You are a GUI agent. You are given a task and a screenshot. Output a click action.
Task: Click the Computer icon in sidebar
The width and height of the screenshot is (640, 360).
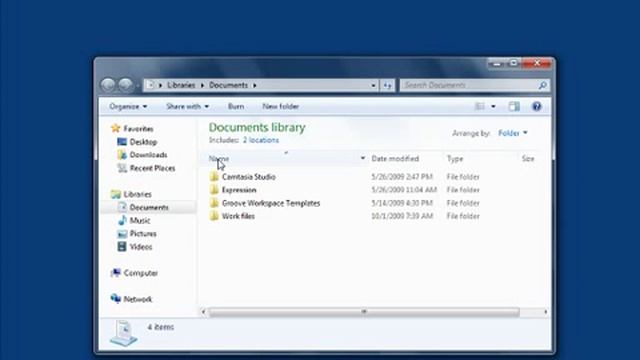[x=116, y=273]
